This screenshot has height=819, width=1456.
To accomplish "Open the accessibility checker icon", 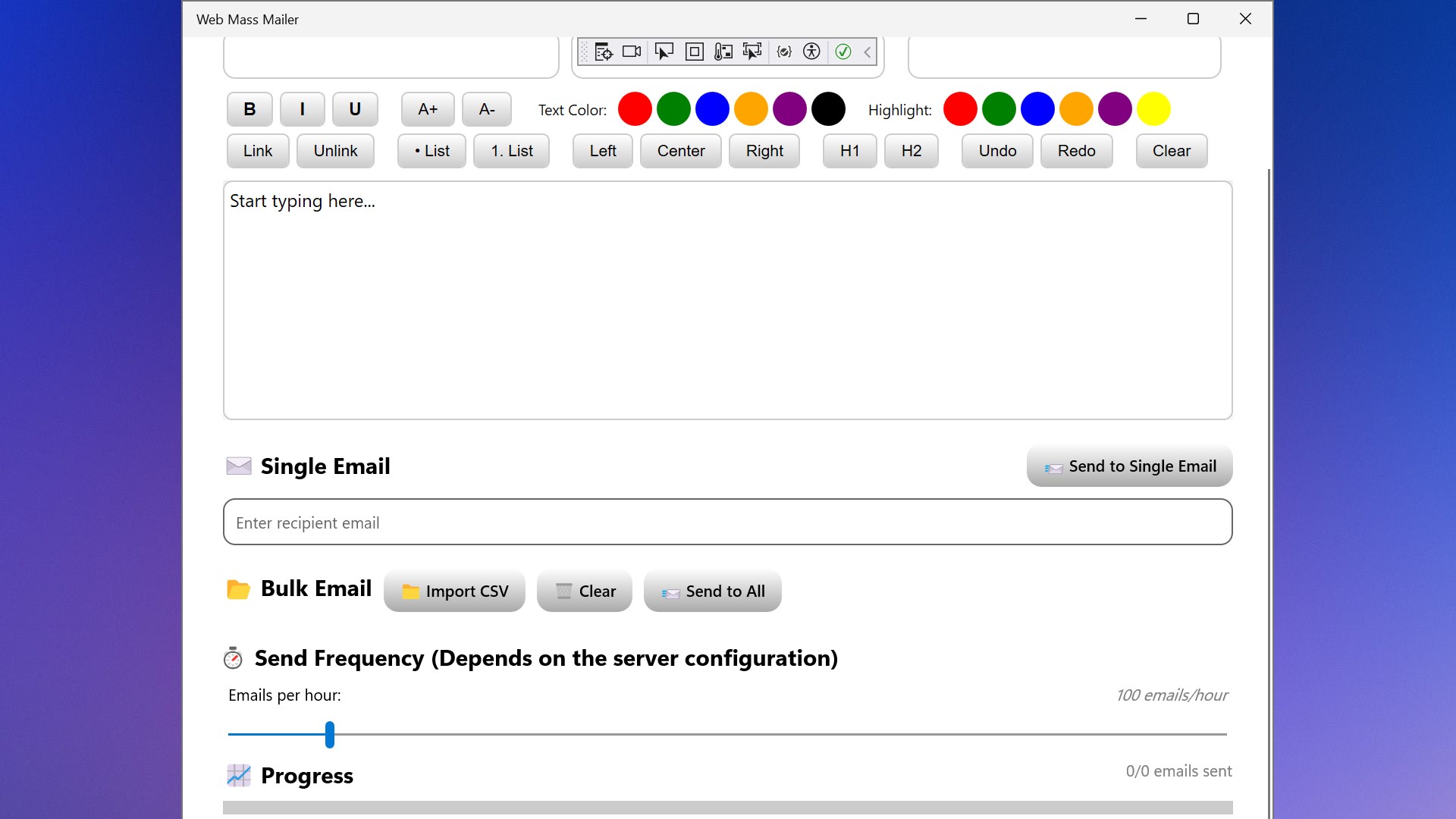I will click(811, 52).
